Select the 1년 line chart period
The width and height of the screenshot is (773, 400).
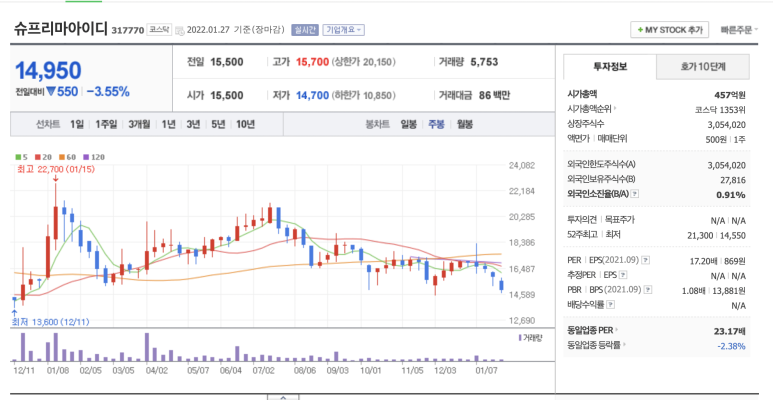168,124
